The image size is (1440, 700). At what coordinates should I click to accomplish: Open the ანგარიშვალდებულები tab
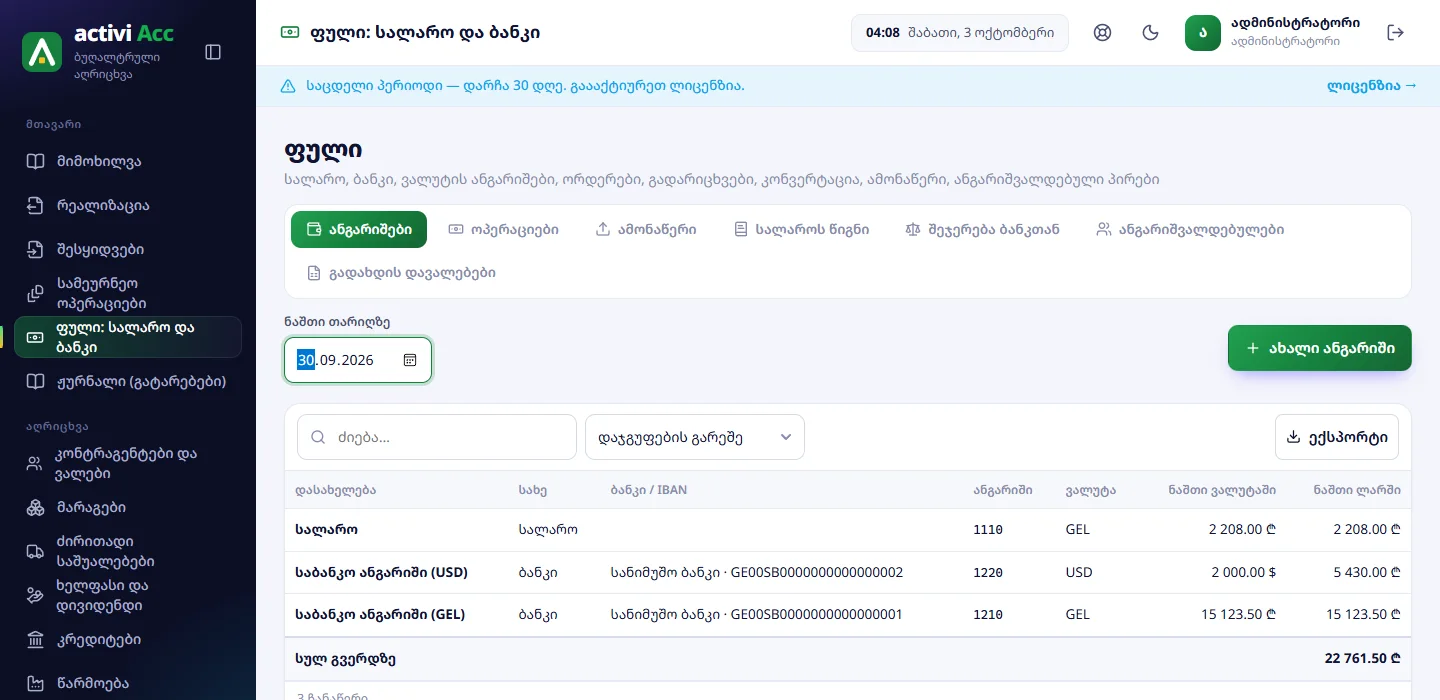pos(1190,229)
